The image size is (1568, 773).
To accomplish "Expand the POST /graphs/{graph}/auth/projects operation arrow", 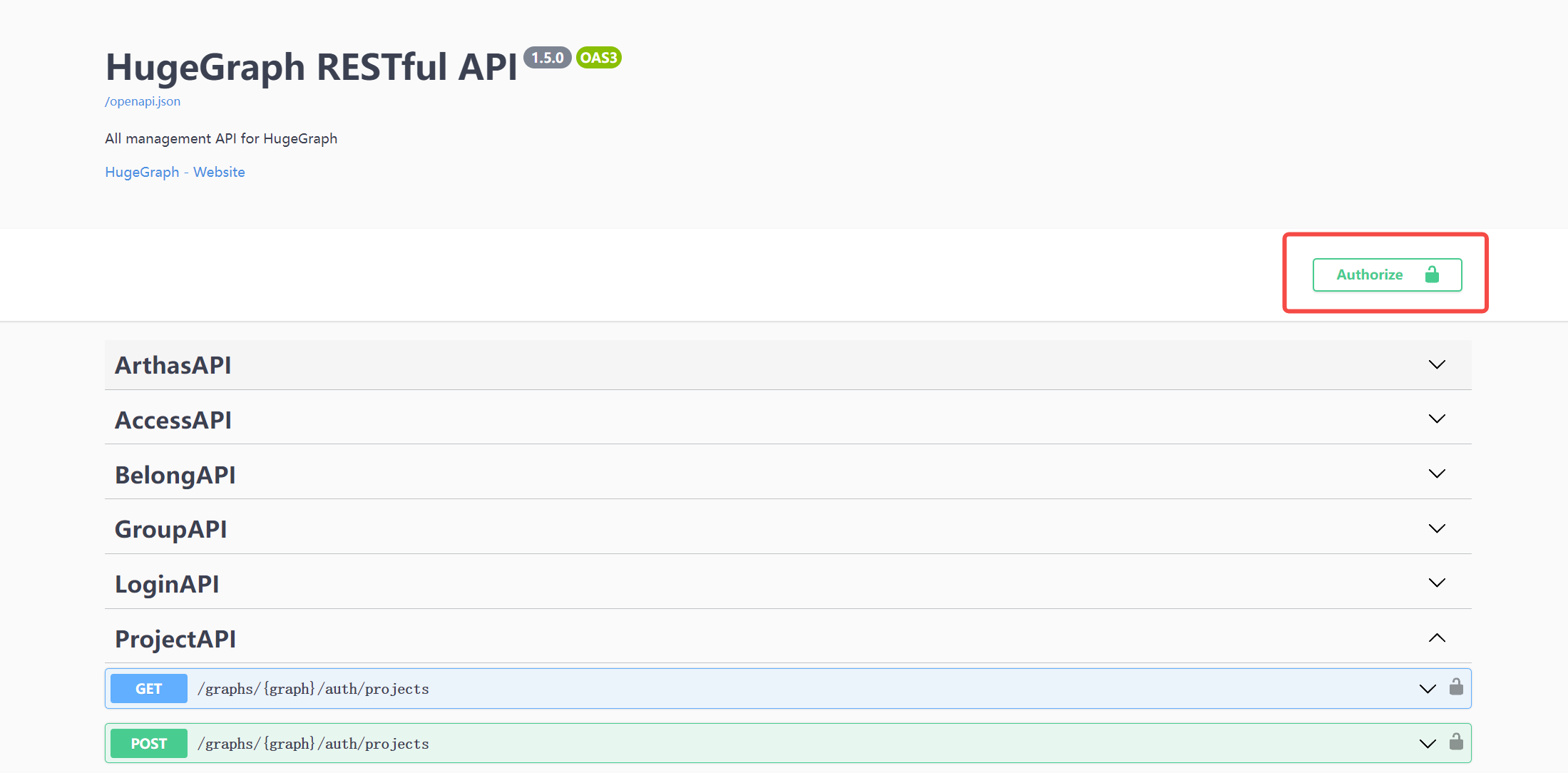I will (1428, 744).
